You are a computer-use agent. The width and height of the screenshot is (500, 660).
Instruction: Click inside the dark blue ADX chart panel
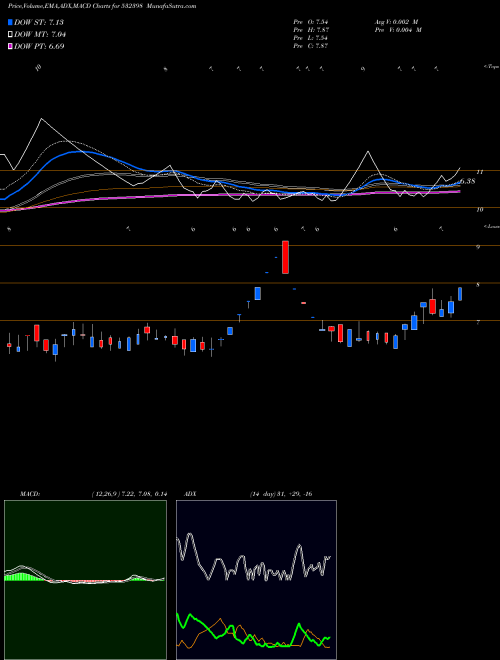coord(256,580)
